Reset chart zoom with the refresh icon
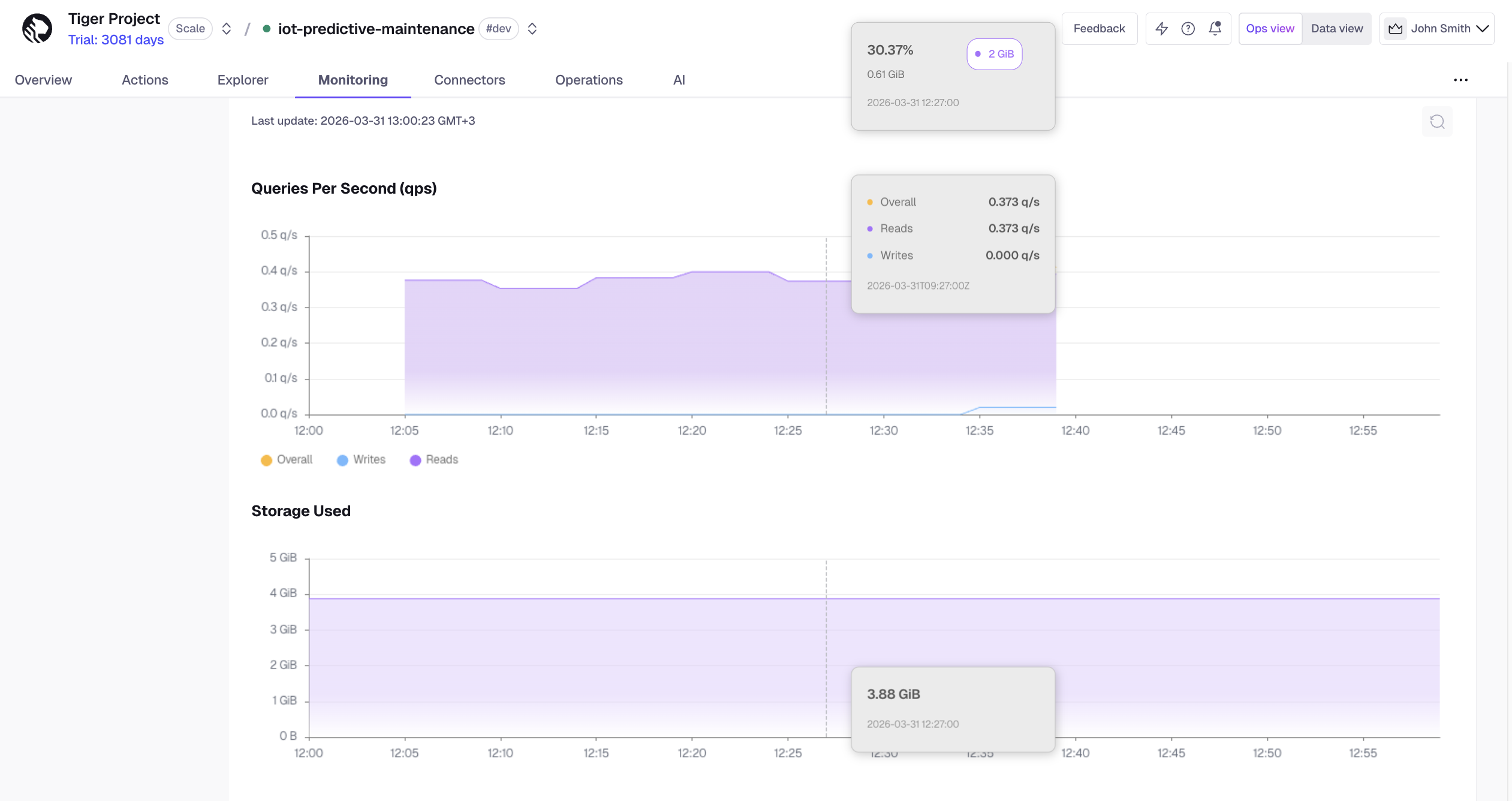This screenshot has height=801, width=1512. [x=1438, y=121]
